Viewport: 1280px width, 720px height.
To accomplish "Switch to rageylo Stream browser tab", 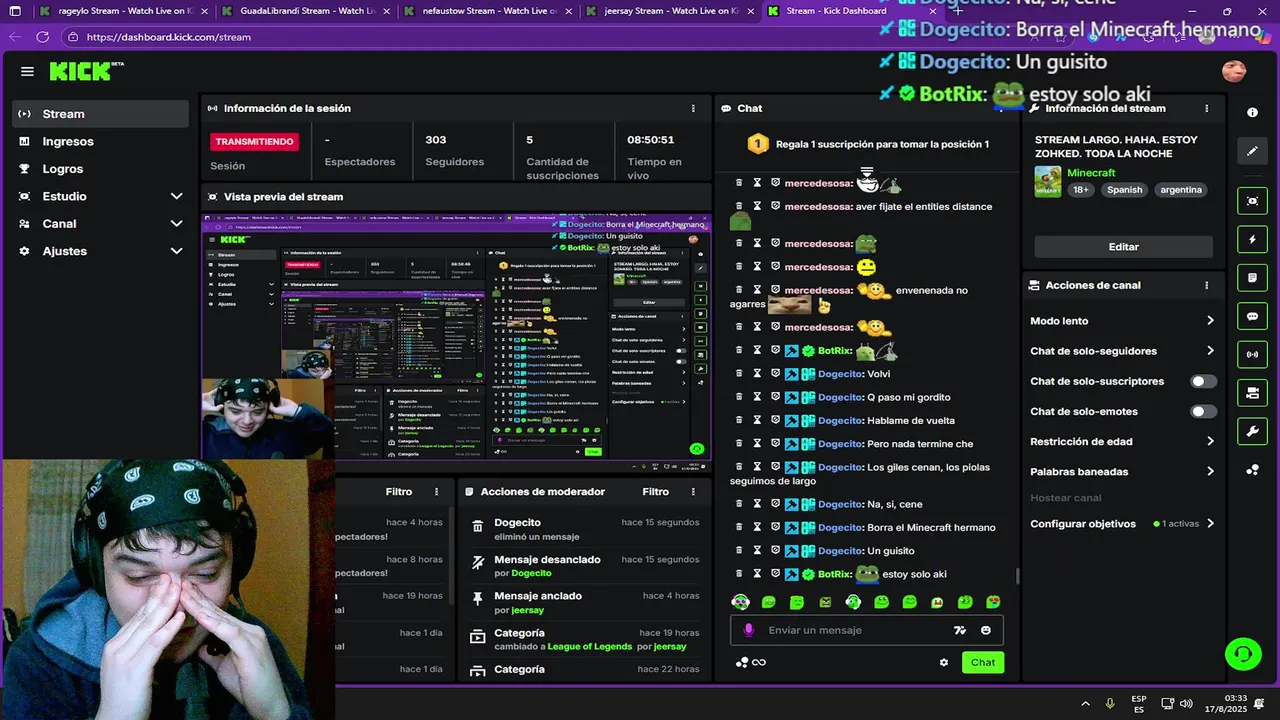I will pos(125,11).
